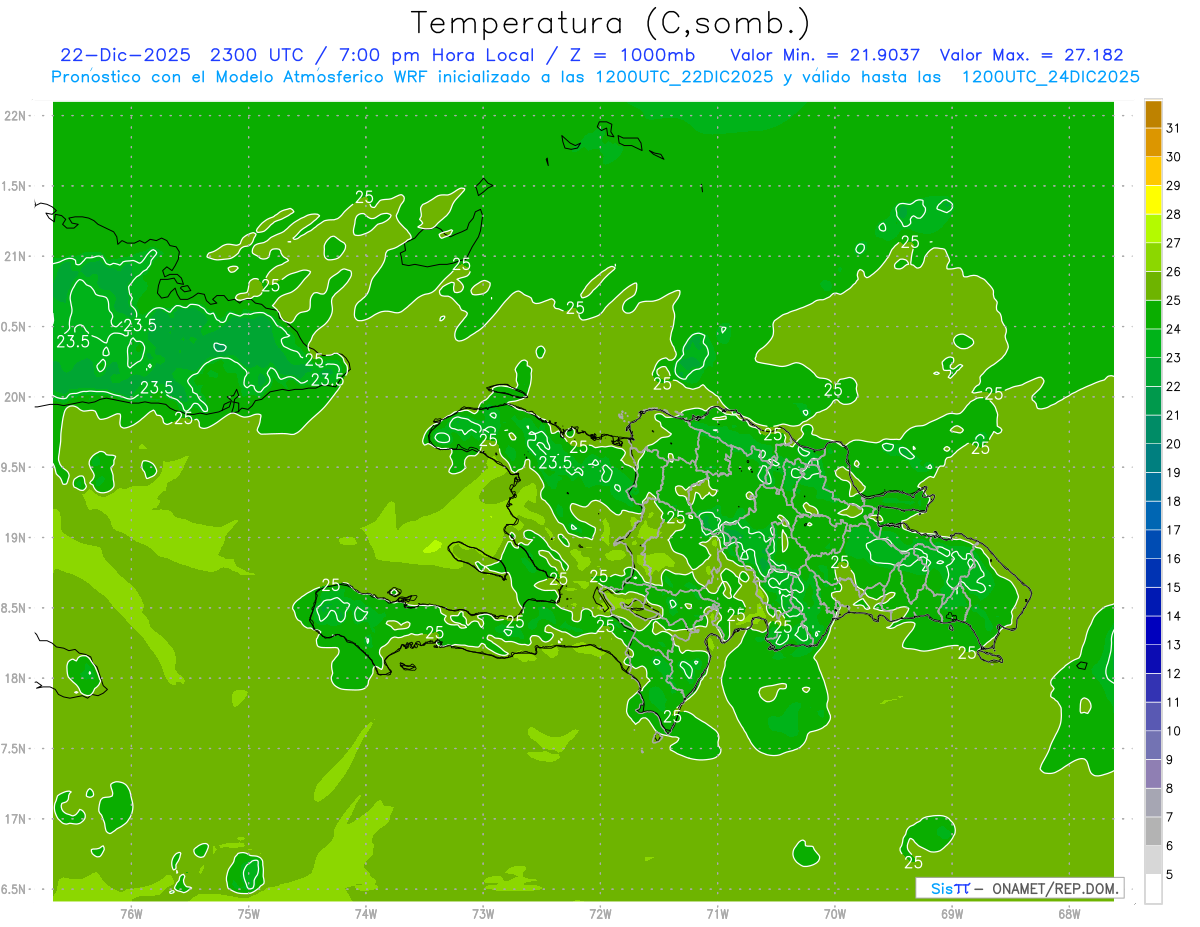The height and width of the screenshot is (927, 1200).
Task: Click the "Valor Min. = 21.9037" text
Action: click(825, 55)
